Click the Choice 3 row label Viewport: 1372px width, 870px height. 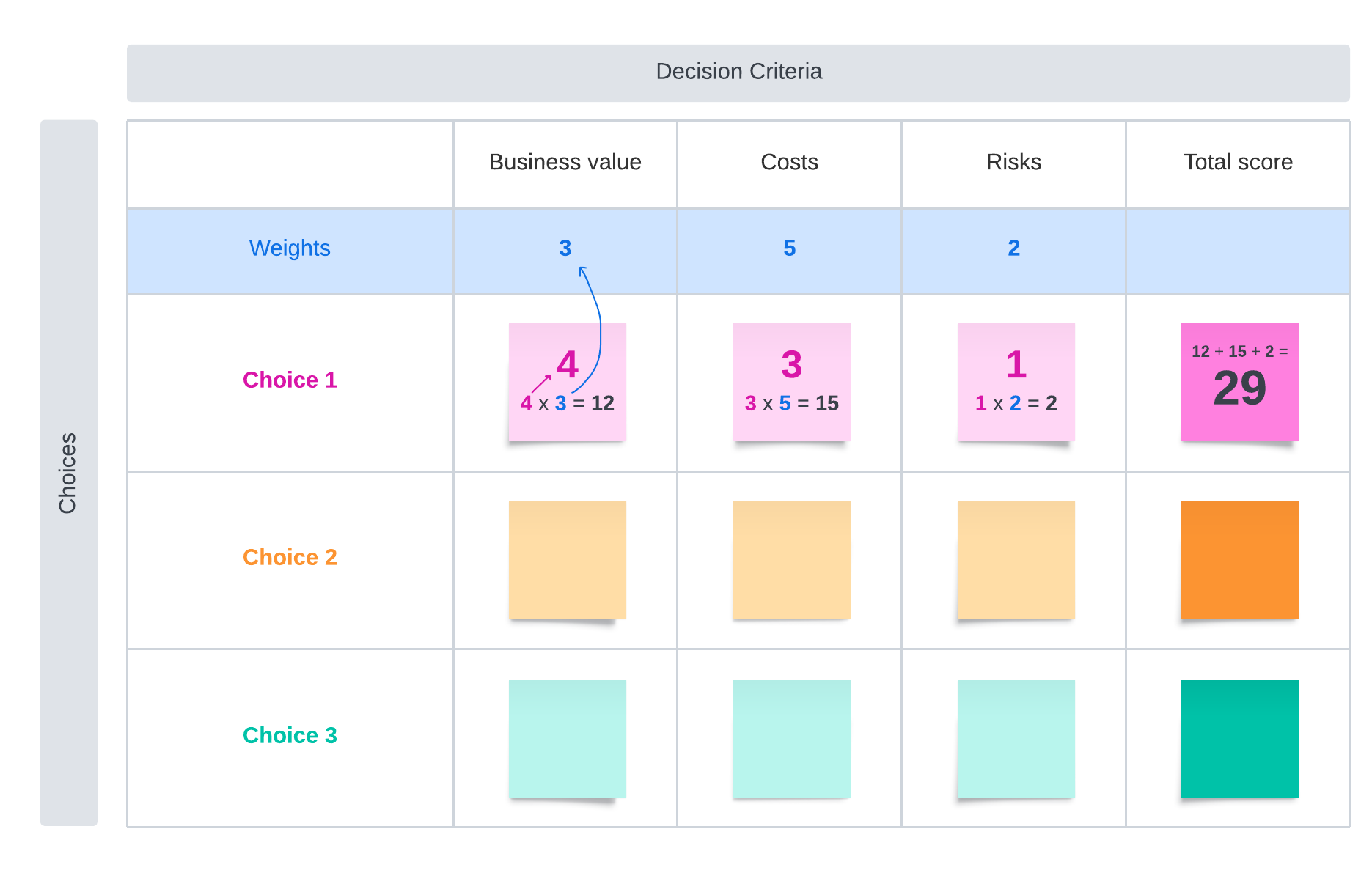[290, 735]
